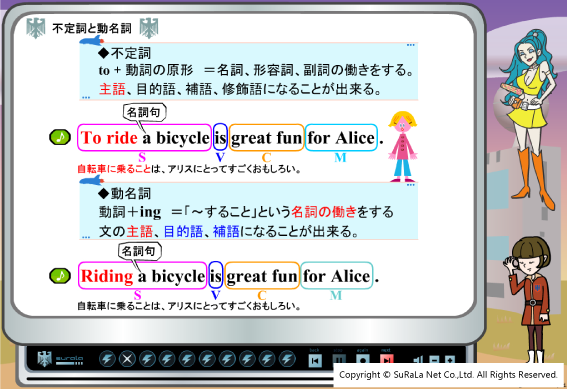
Task: Pause the lesson with the stop button
Action: click(x=338, y=360)
